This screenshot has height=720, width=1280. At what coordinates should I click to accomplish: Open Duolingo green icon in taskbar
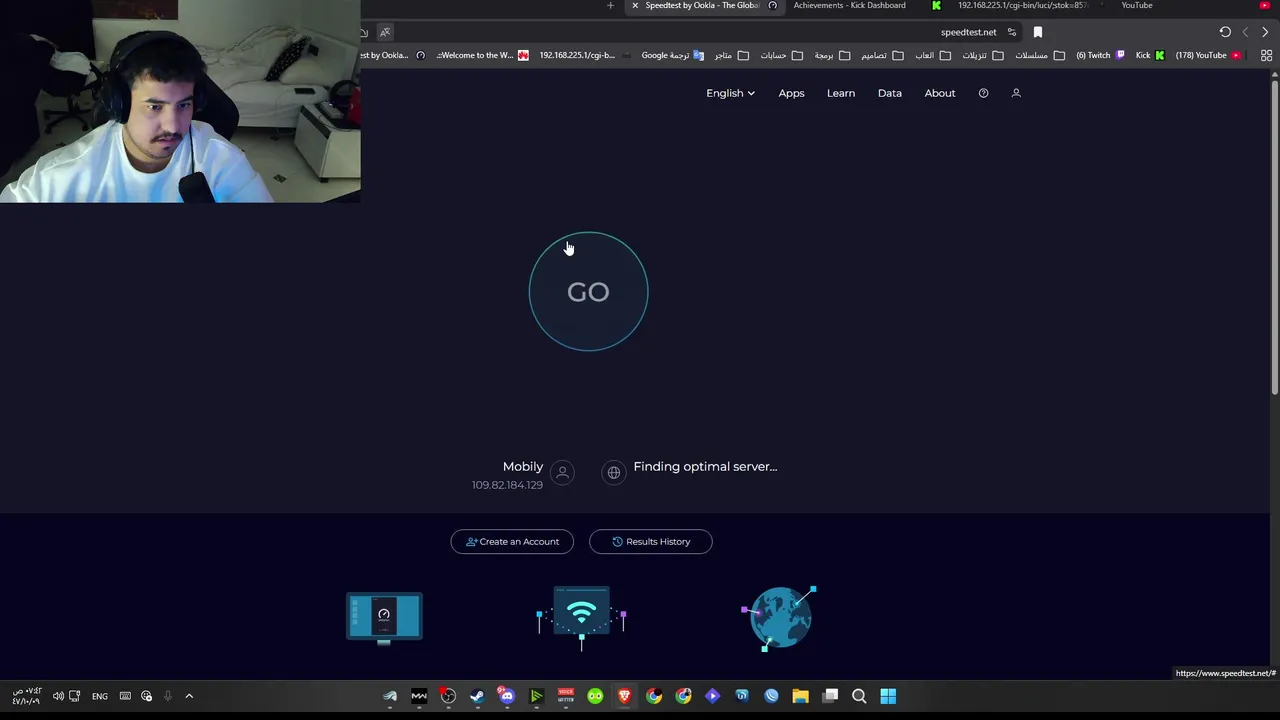tap(595, 696)
